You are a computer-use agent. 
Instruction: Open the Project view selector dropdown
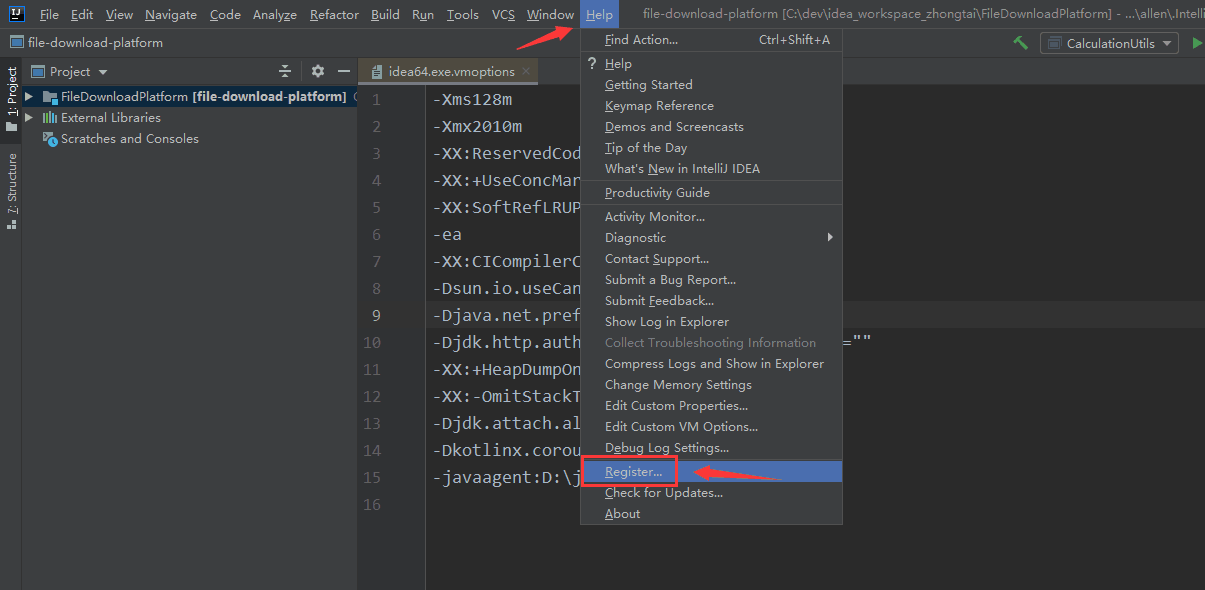(70, 71)
